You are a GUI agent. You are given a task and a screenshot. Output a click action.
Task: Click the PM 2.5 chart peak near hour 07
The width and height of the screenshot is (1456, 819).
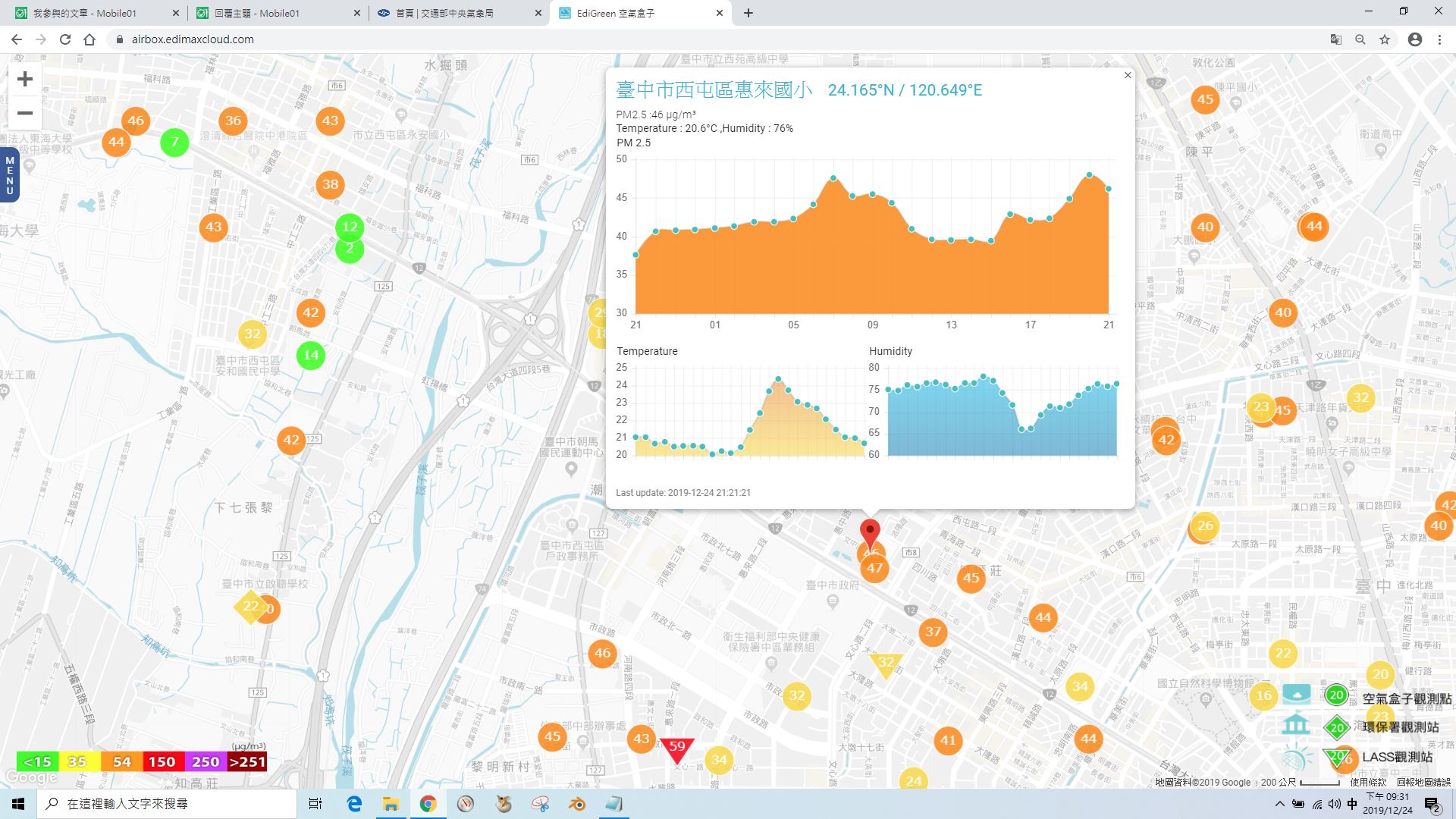point(833,178)
